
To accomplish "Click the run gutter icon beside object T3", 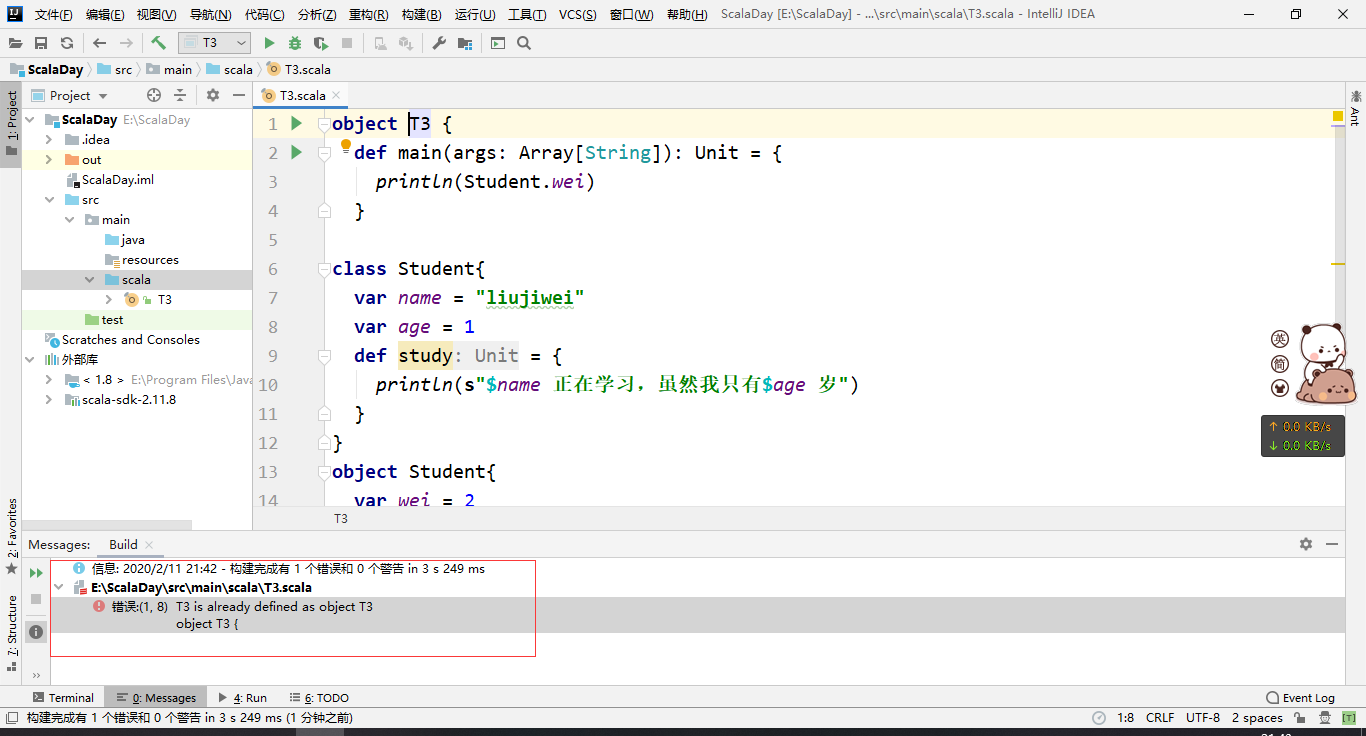I will point(294,123).
